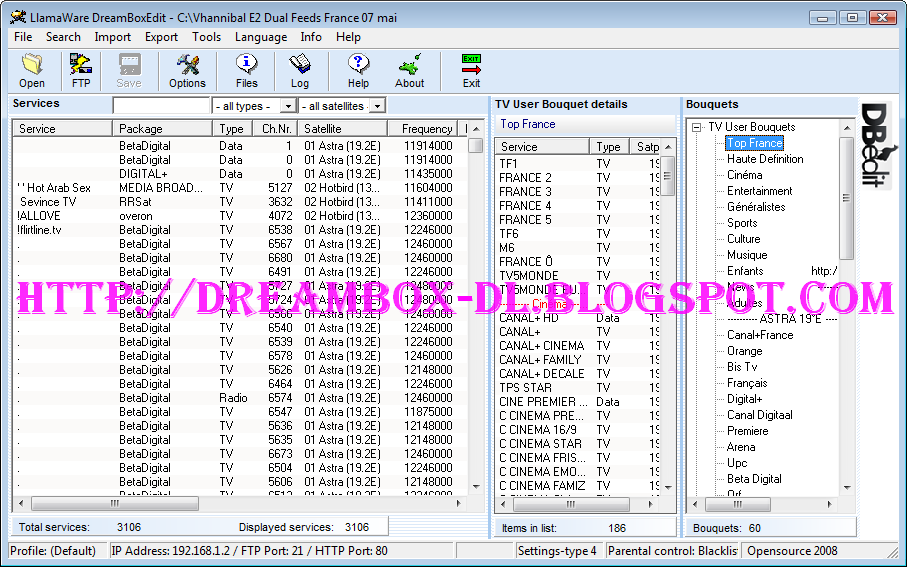Click the DBedit logo

[877, 146]
